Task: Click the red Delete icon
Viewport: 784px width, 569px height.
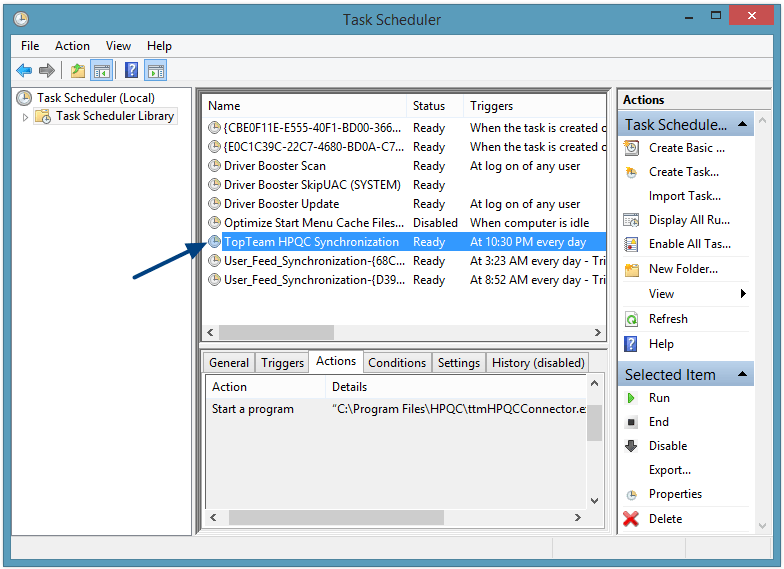Action: (631, 519)
